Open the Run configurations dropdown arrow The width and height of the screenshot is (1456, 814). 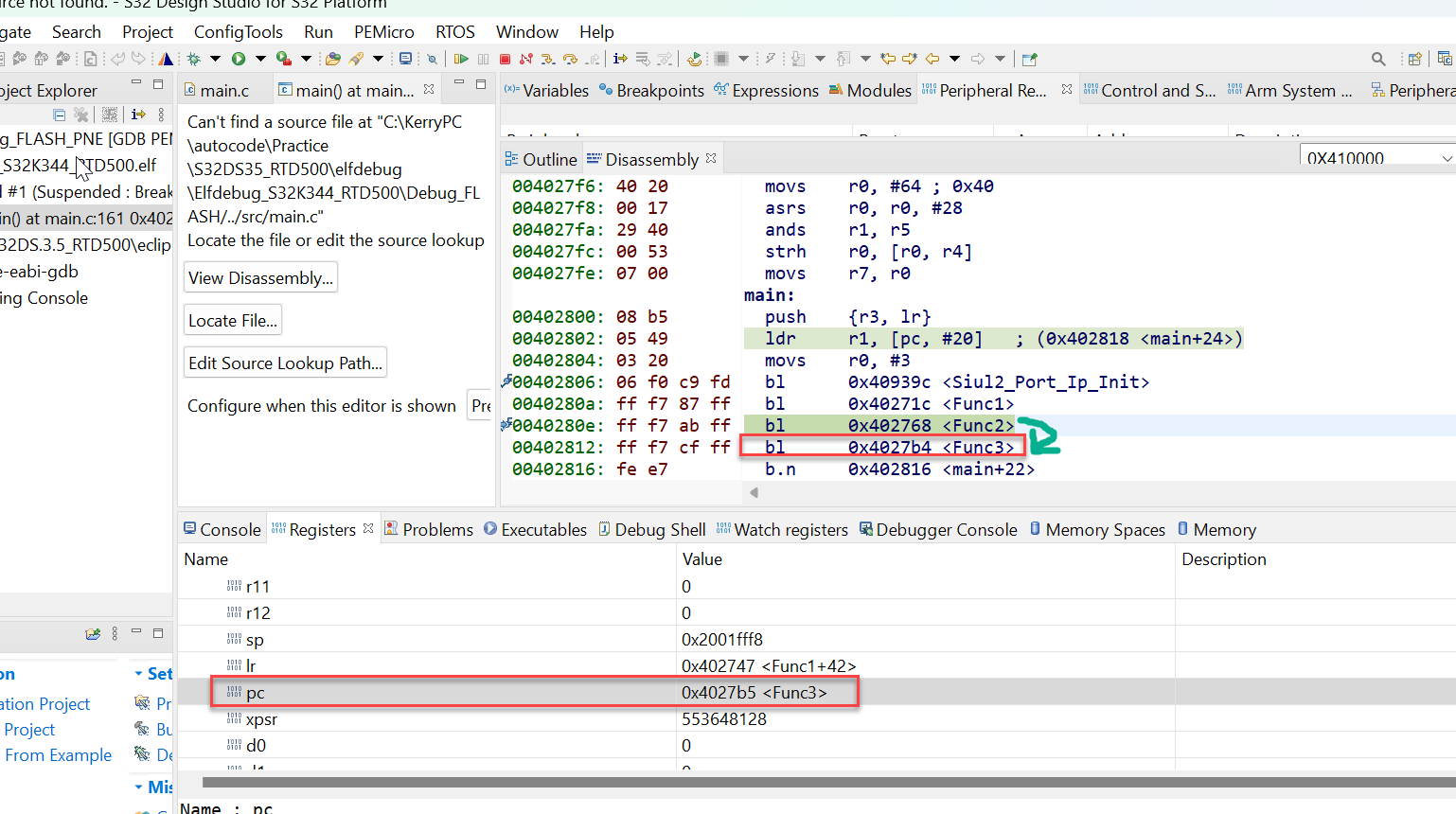point(260,58)
